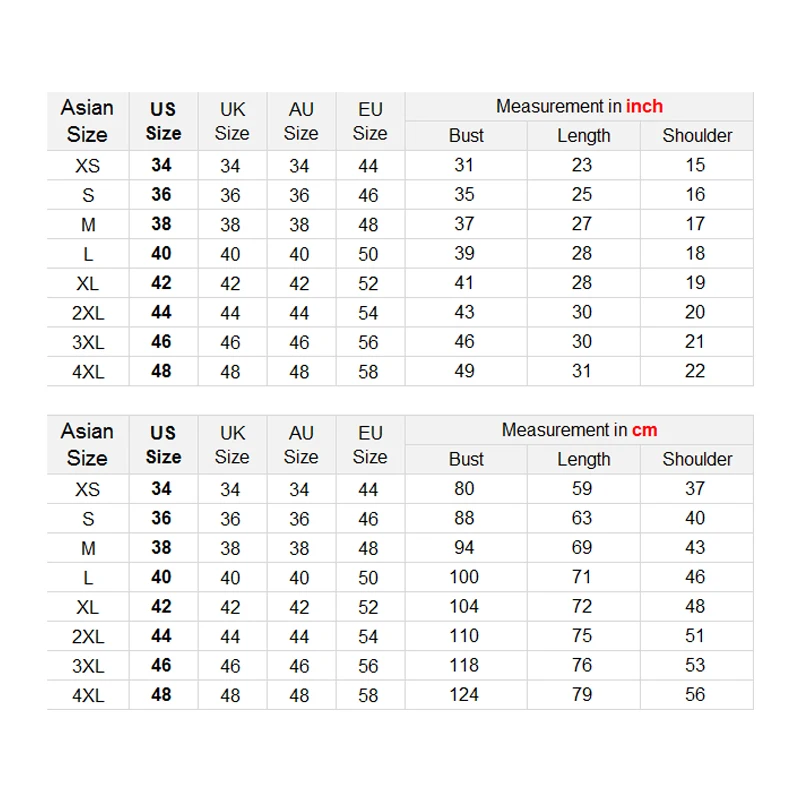The width and height of the screenshot is (800, 800).
Task: Click the Shoulder value 15 for XS
Action: pos(695,165)
